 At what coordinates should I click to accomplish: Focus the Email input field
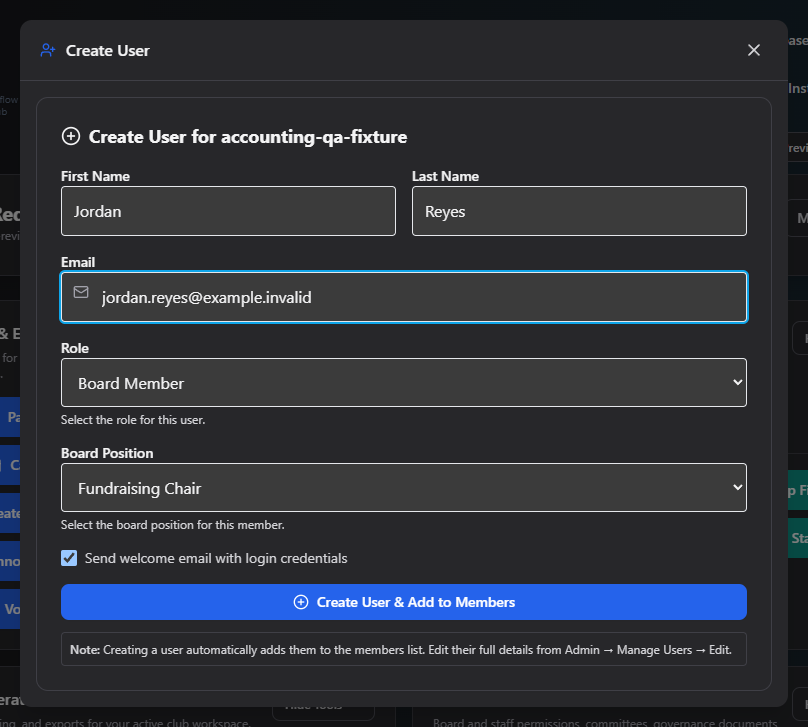pos(403,297)
